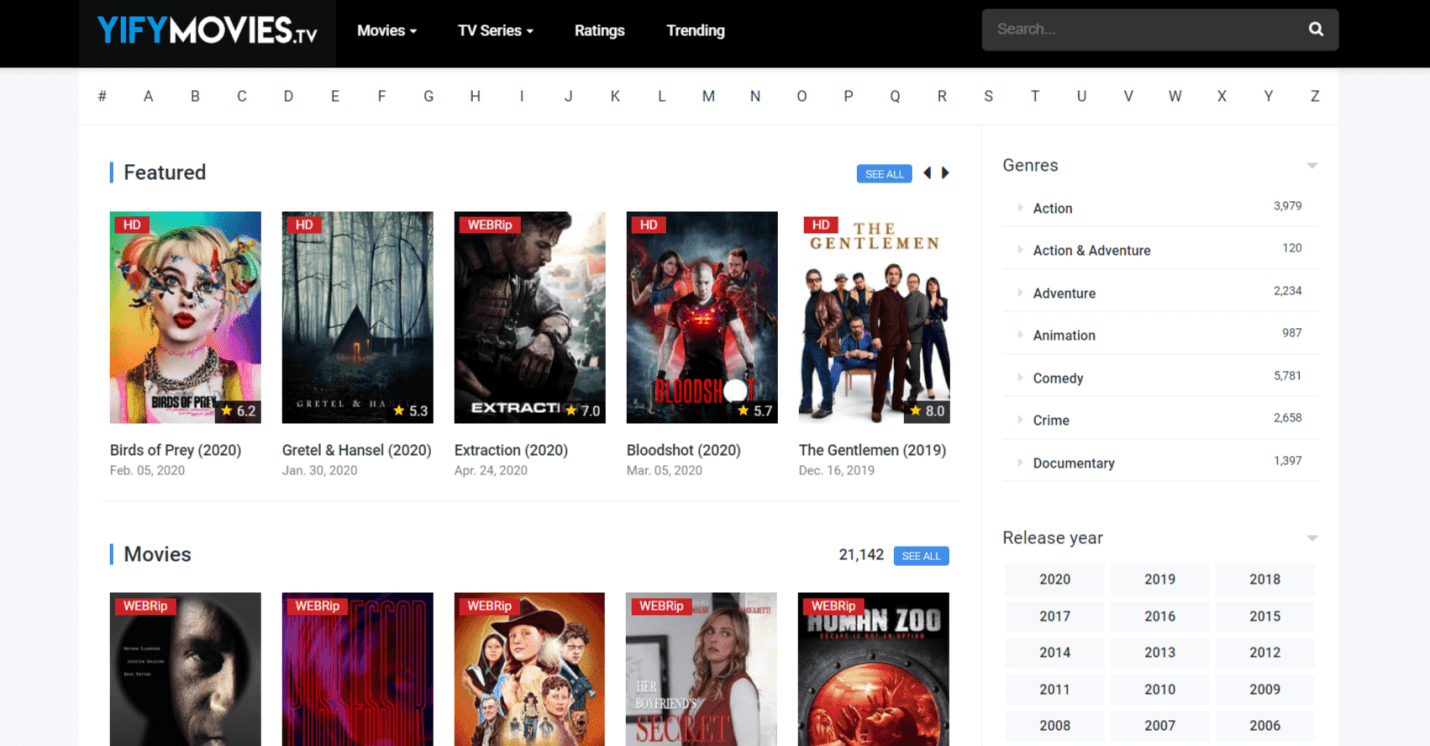
Task: List titles starting with W
Action: [x=1175, y=96]
